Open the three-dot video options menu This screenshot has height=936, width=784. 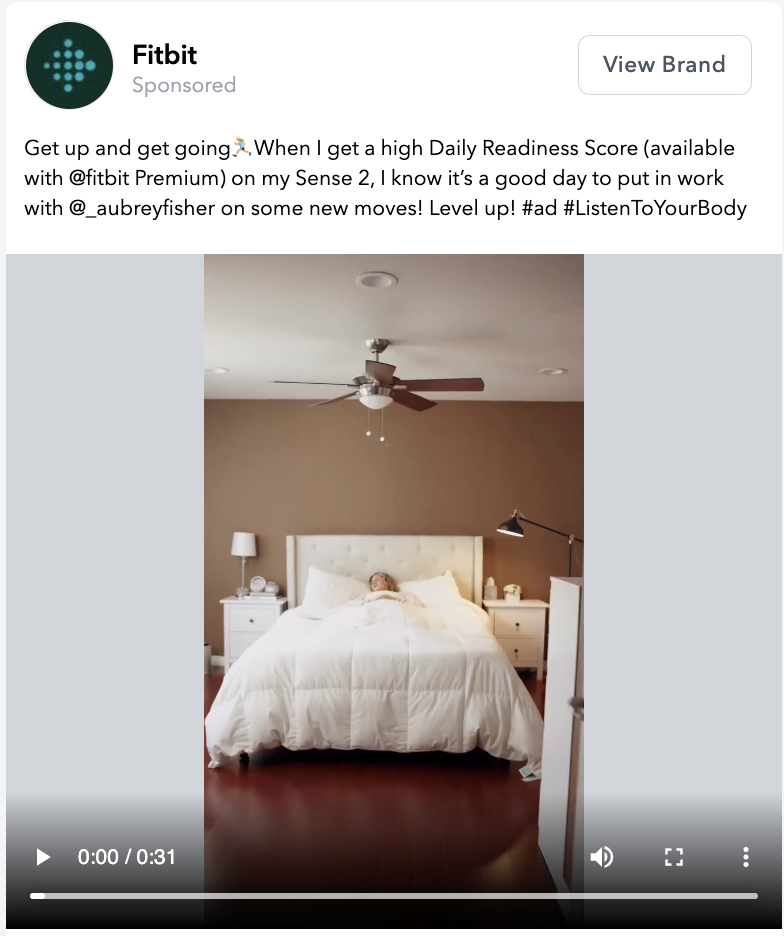(x=745, y=857)
